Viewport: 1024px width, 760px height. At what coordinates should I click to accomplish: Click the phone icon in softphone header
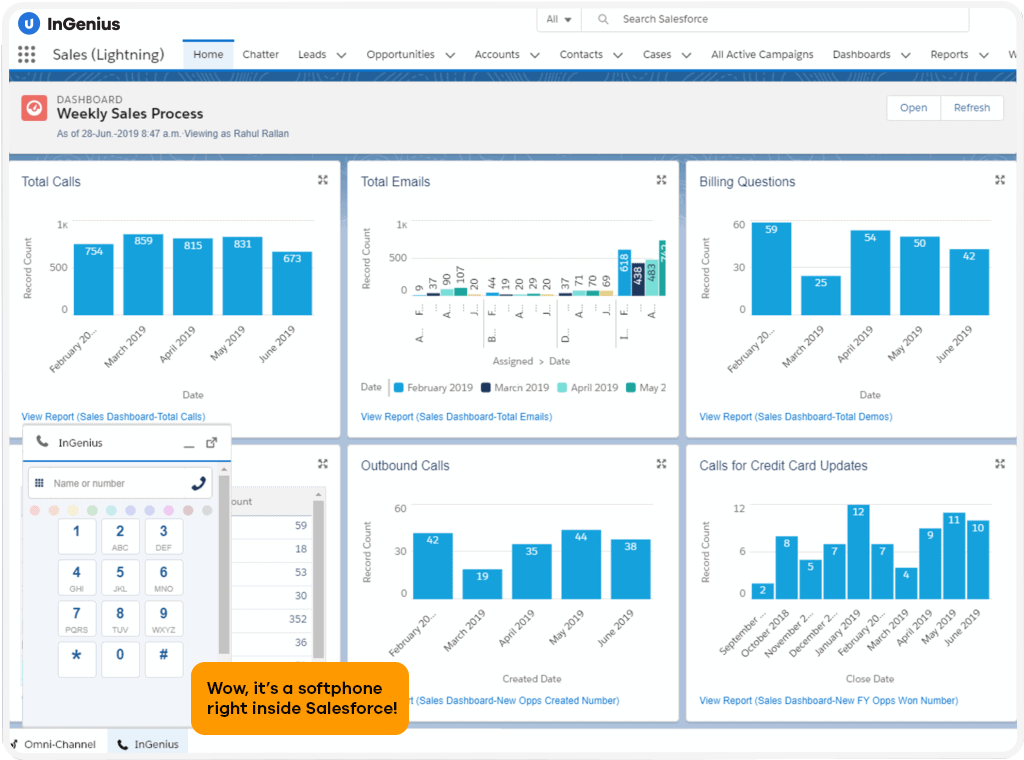(42, 442)
